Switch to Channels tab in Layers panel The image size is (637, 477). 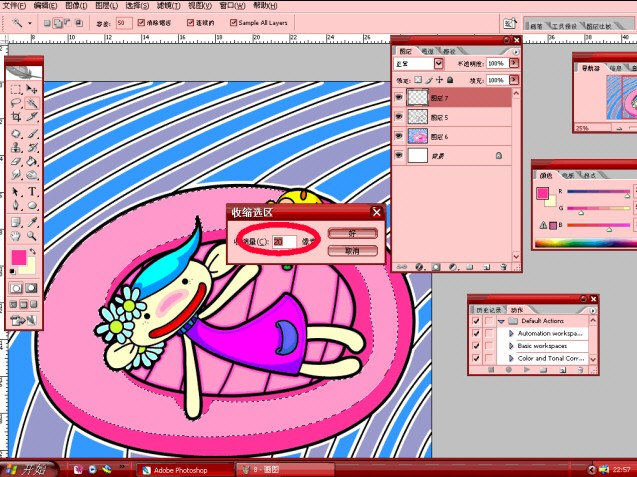tap(427, 51)
